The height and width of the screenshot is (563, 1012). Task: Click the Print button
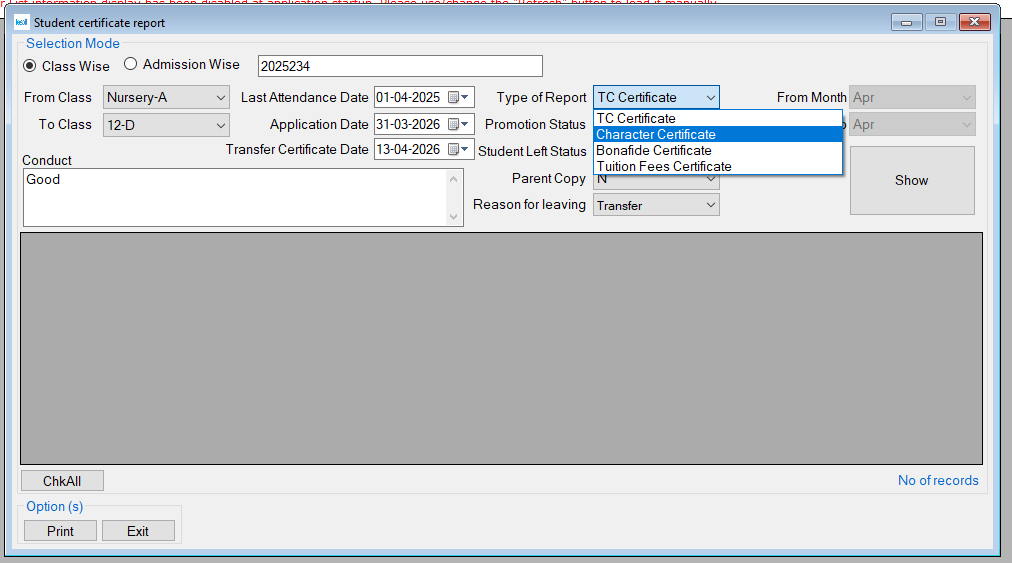tap(60, 531)
